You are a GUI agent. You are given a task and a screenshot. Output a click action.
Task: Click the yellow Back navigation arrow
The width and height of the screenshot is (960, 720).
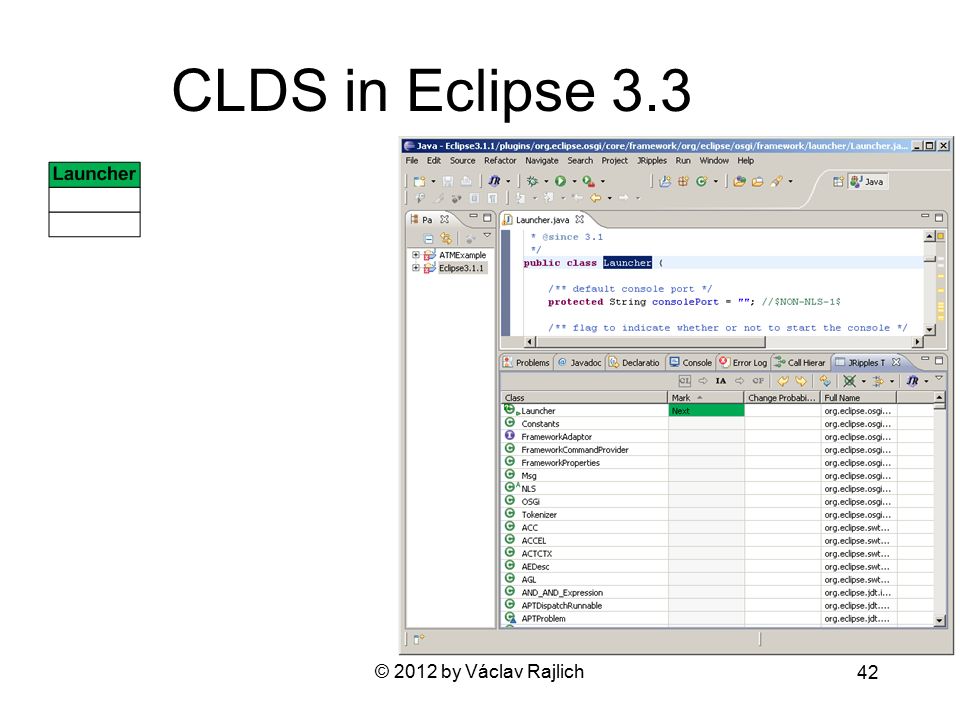tap(595, 198)
